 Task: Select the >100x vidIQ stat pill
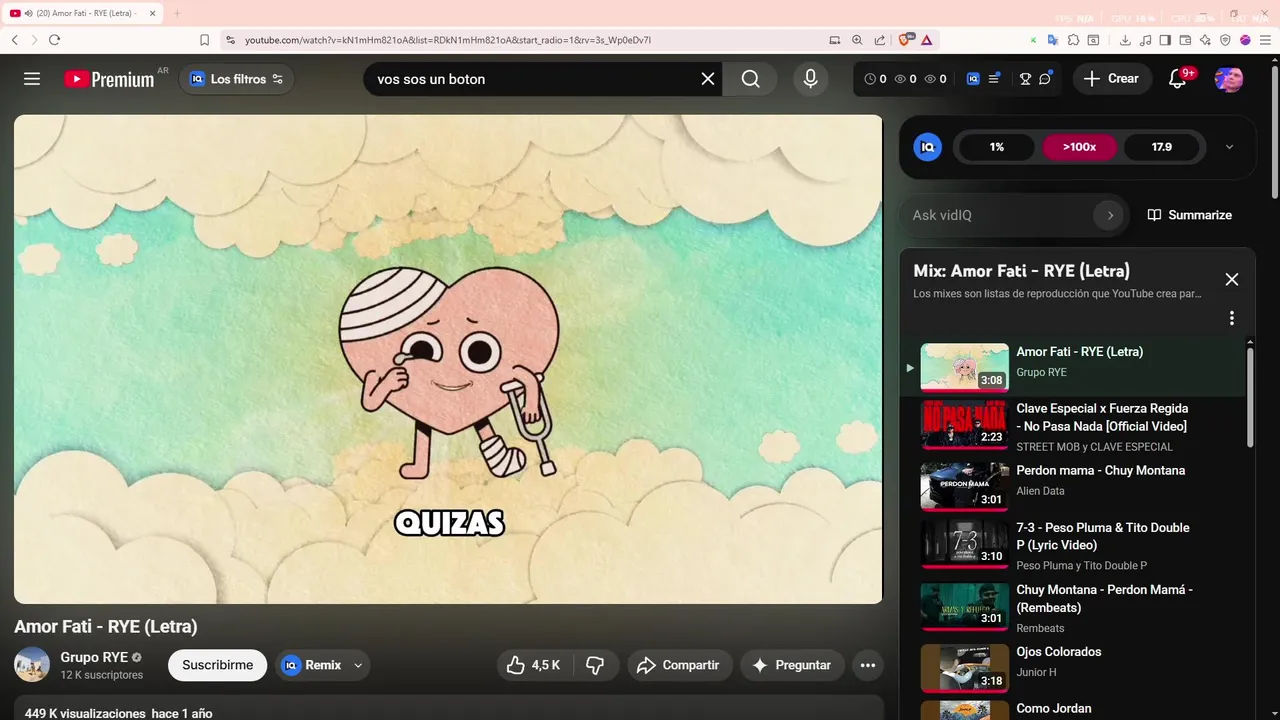pyautogui.click(x=1079, y=147)
